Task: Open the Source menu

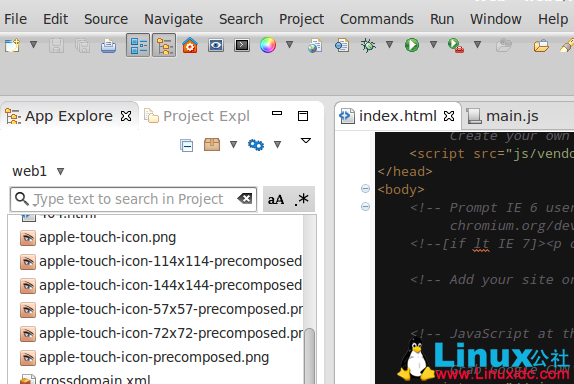Action: point(106,19)
